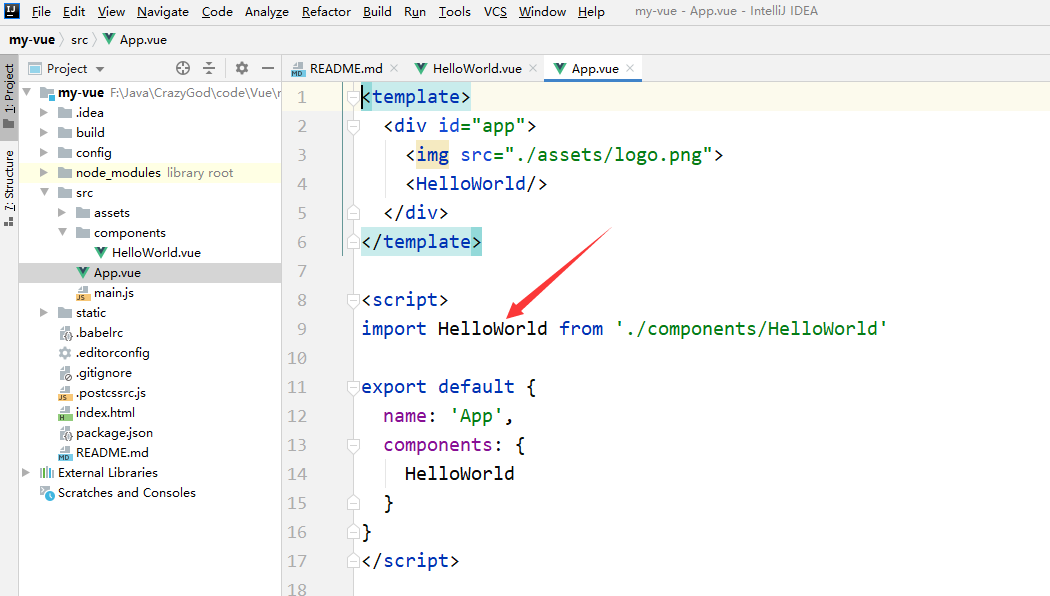Image resolution: width=1050 pixels, height=596 pixels.
Task: Fold the script block at line 8
Action: point(354,301)
